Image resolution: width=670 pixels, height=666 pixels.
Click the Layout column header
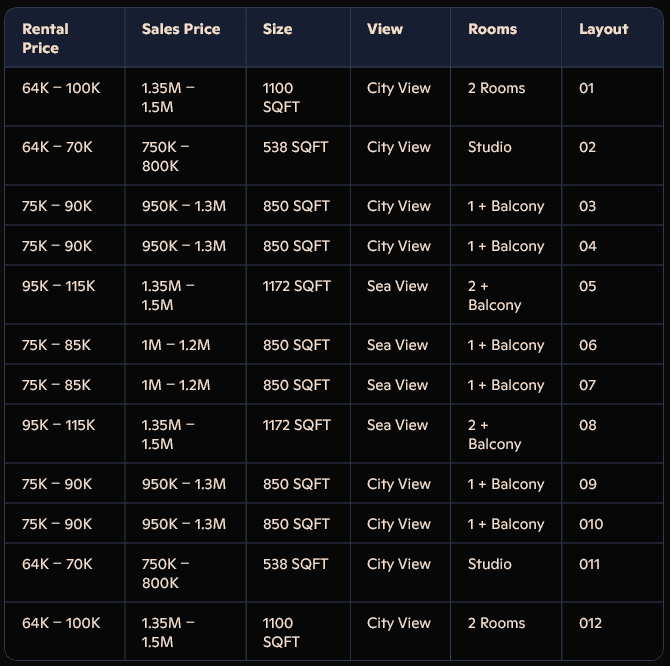click(x=603, y=29)
